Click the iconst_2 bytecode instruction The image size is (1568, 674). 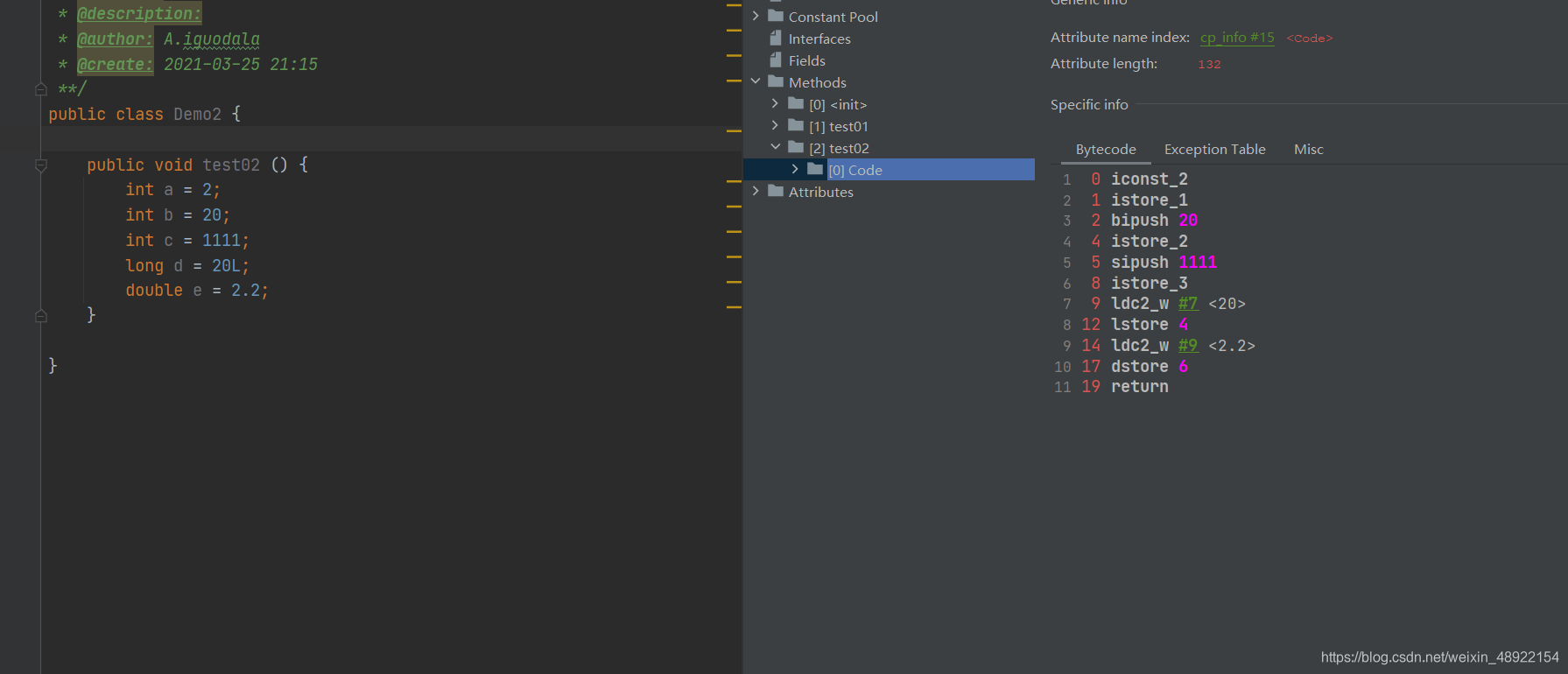coord(1150,179)
